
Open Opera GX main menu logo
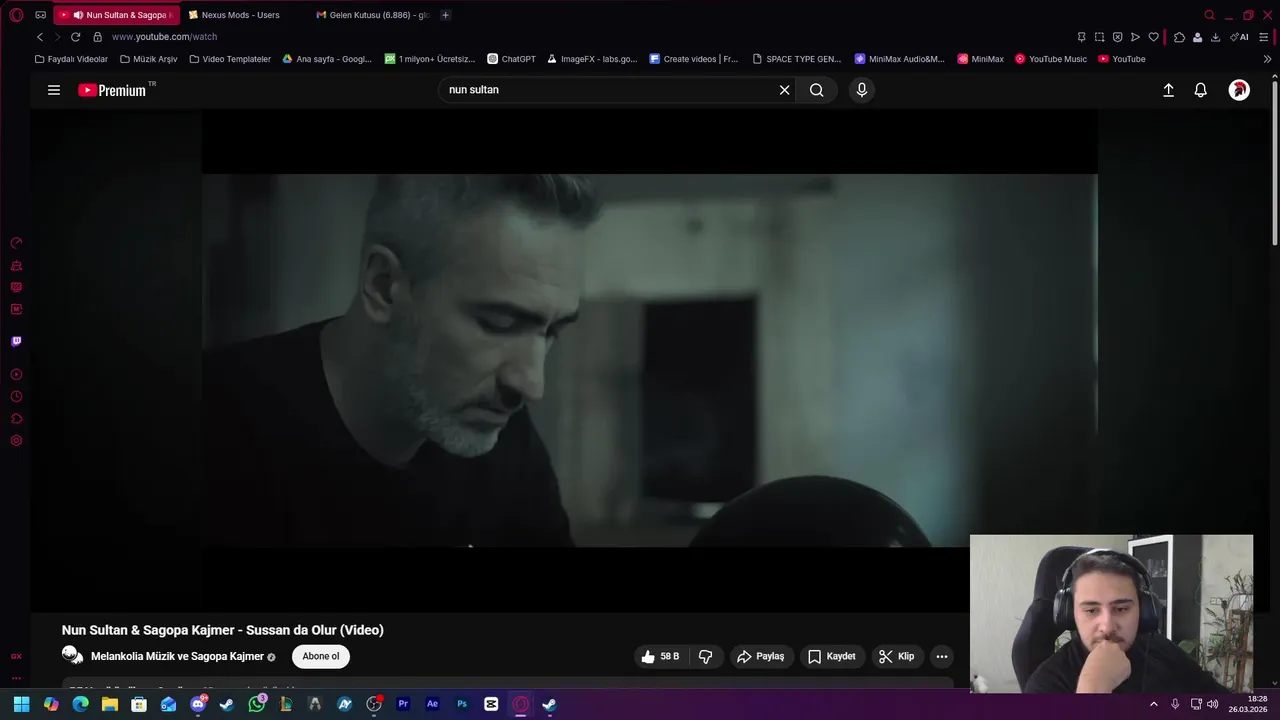[16, 15]
